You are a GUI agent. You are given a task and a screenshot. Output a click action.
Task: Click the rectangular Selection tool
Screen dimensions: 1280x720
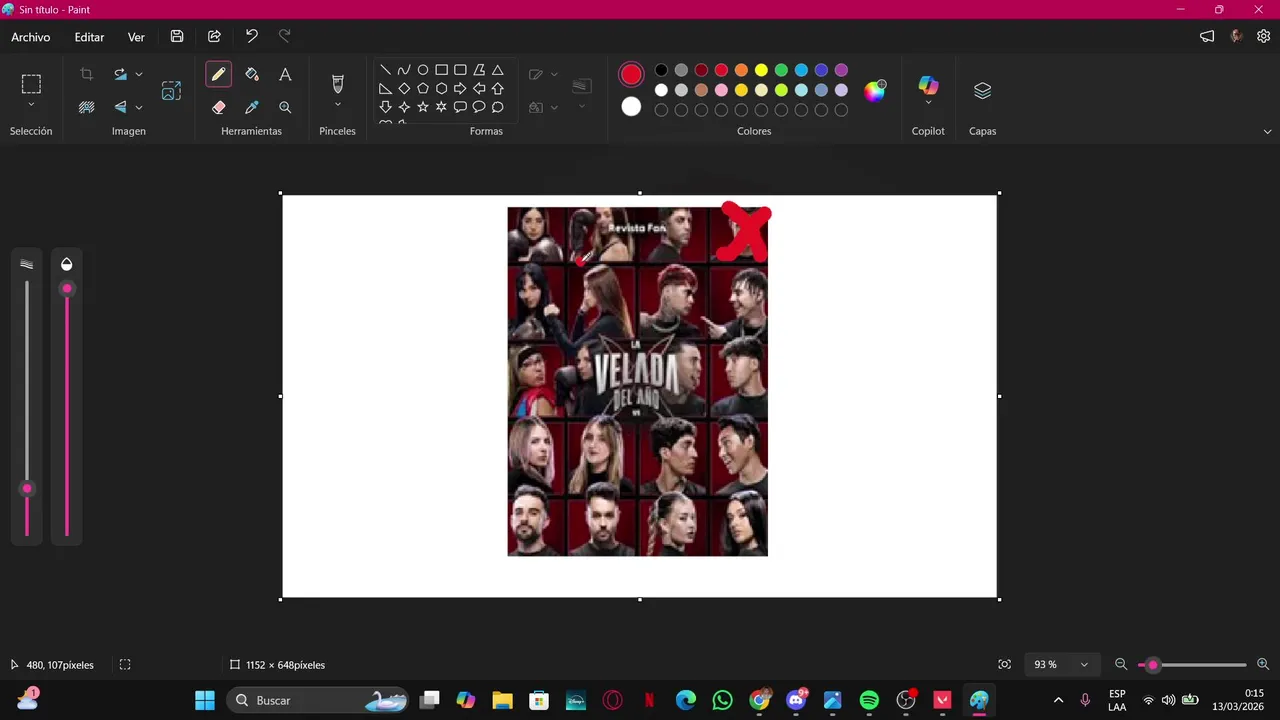(x=31, y=84)
